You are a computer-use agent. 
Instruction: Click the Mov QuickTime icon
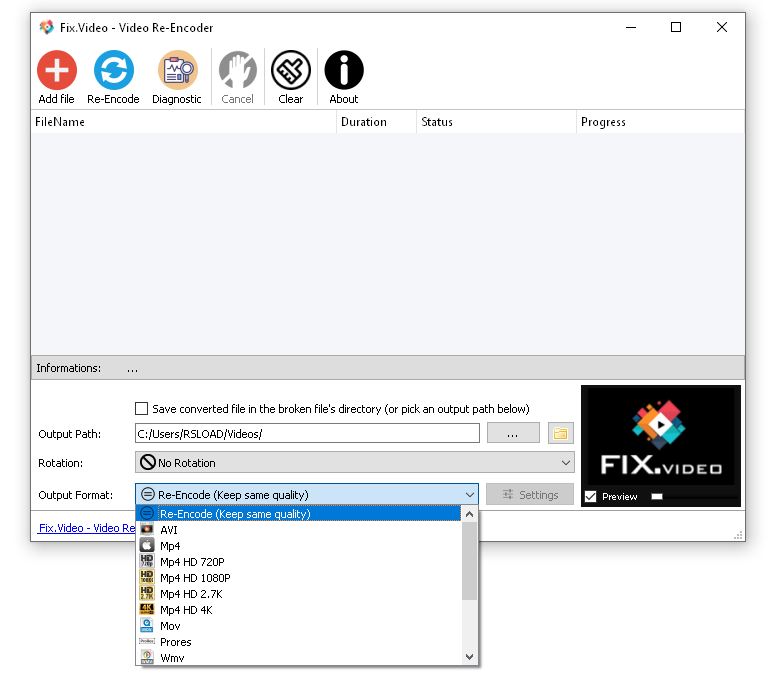(x=147, y=625)
